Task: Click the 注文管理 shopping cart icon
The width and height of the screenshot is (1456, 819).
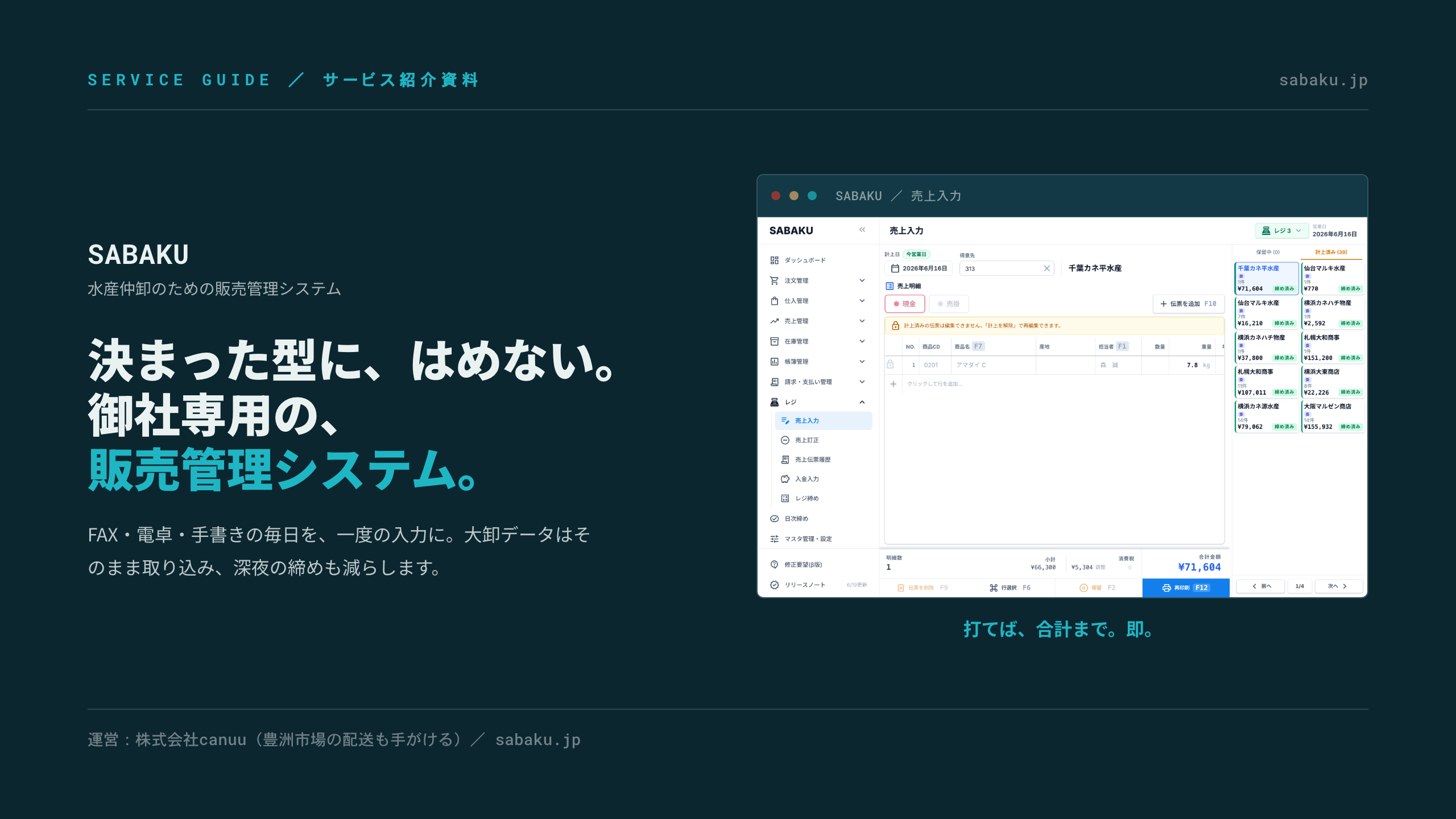Action: [774, 280]
